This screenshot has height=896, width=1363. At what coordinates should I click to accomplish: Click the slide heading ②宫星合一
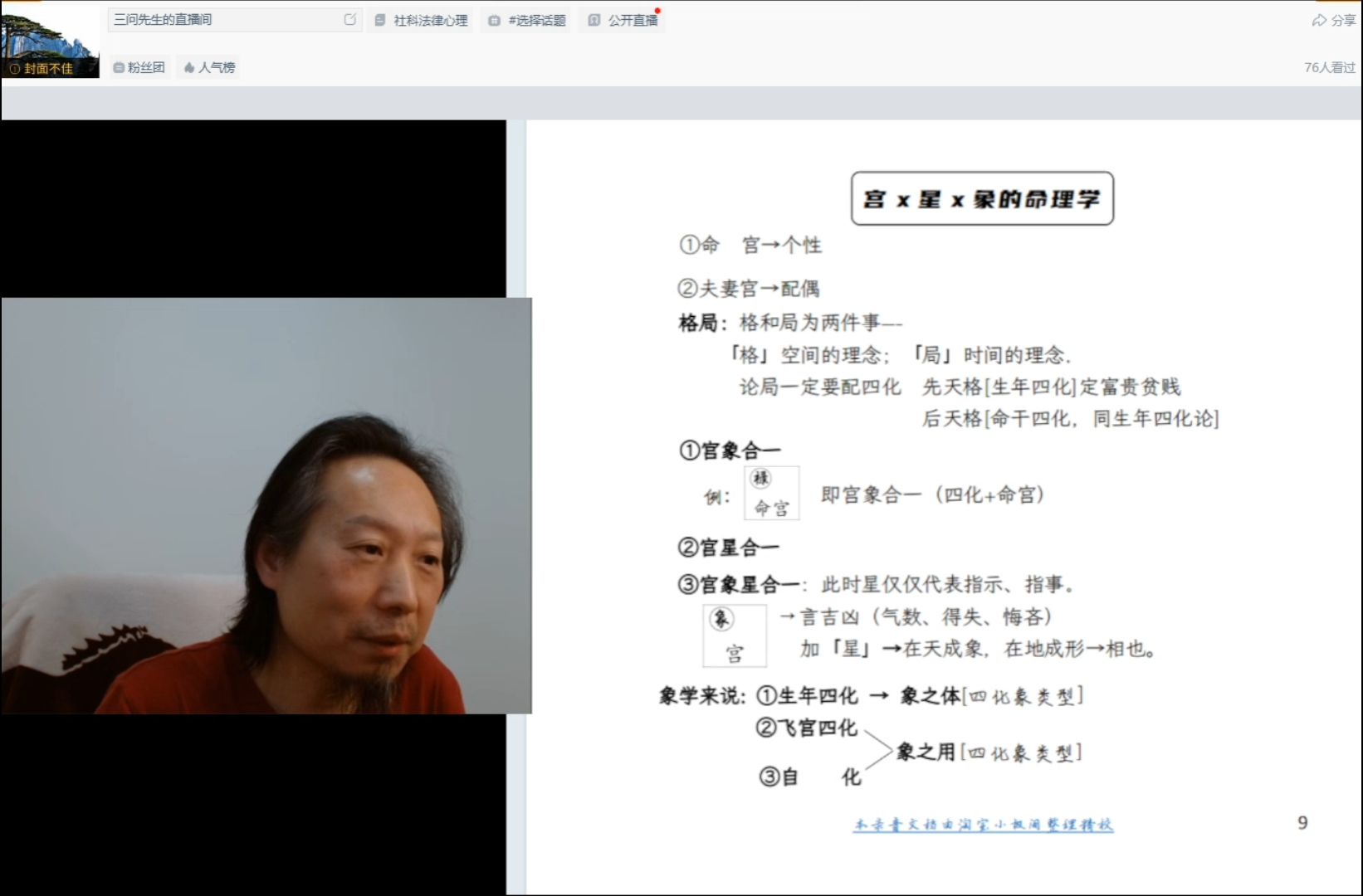(x=728, y=547)
